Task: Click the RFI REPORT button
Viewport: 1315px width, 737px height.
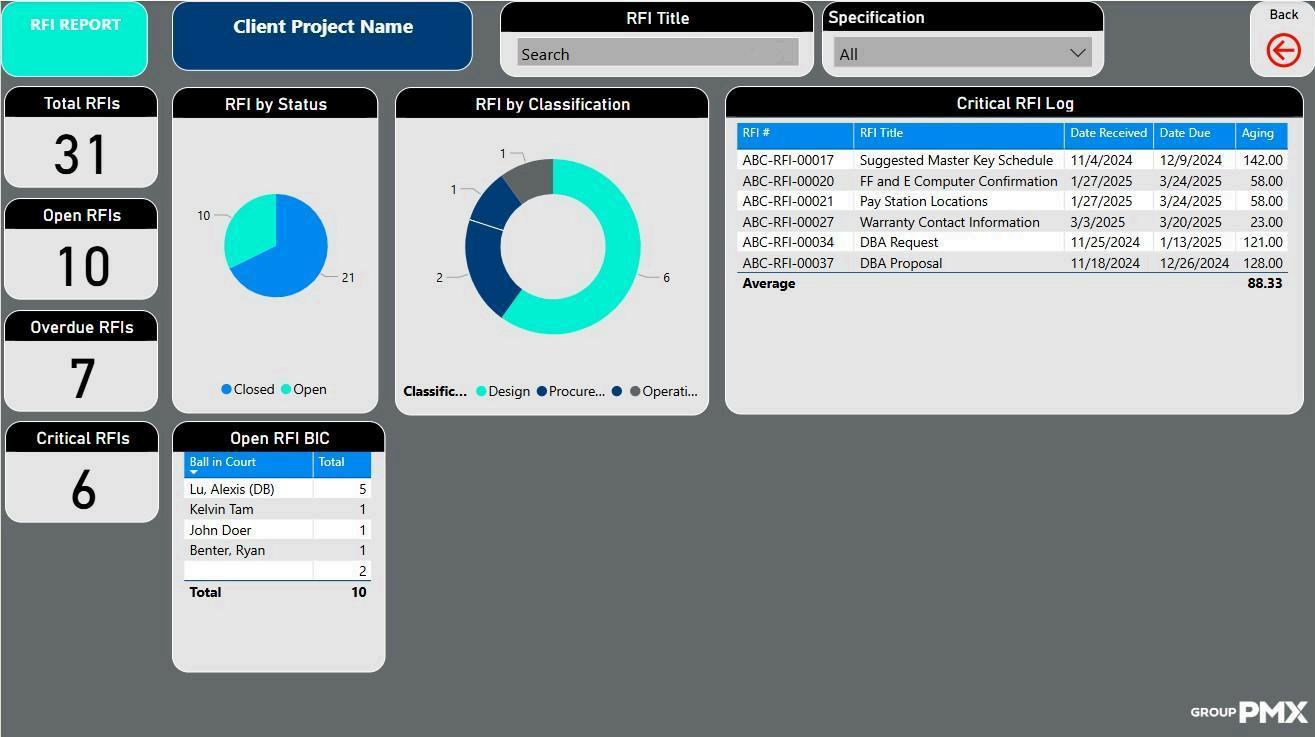Action: pyautogui.click(x=75, y=39)
